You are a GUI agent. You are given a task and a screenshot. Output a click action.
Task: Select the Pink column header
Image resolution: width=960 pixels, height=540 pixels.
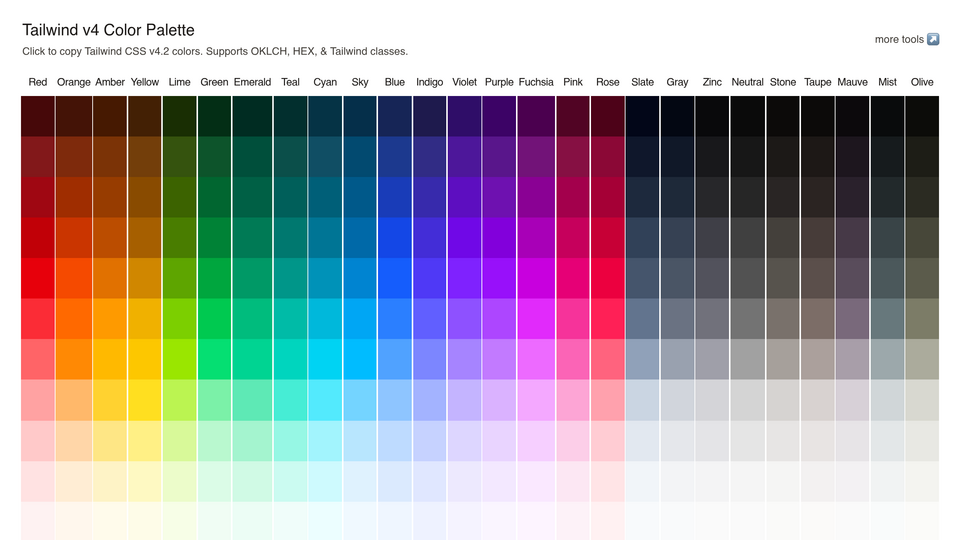click(573, 82)
